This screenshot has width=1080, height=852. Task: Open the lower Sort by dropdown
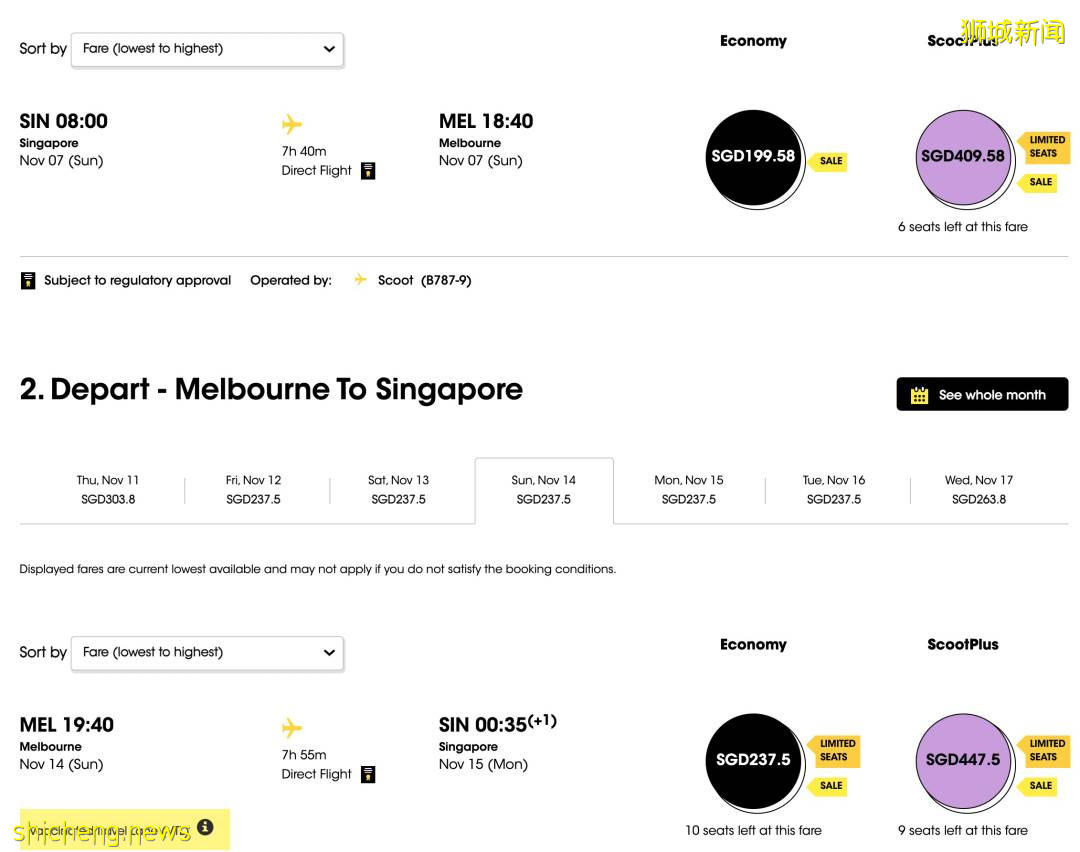(x=207, y=653)
